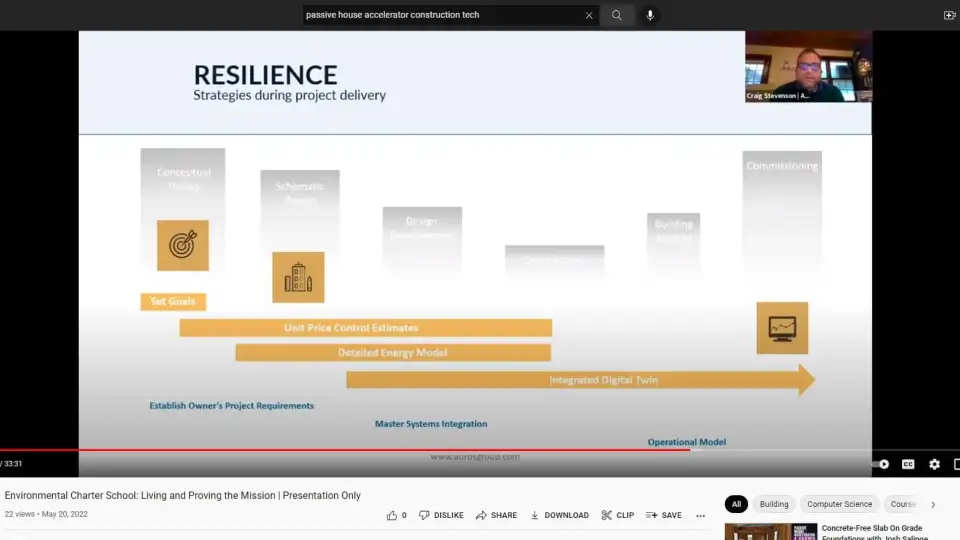Start voice search with the microphone
Image resolution: width=960 pixels, height=540 pixels.
point(650,15)
